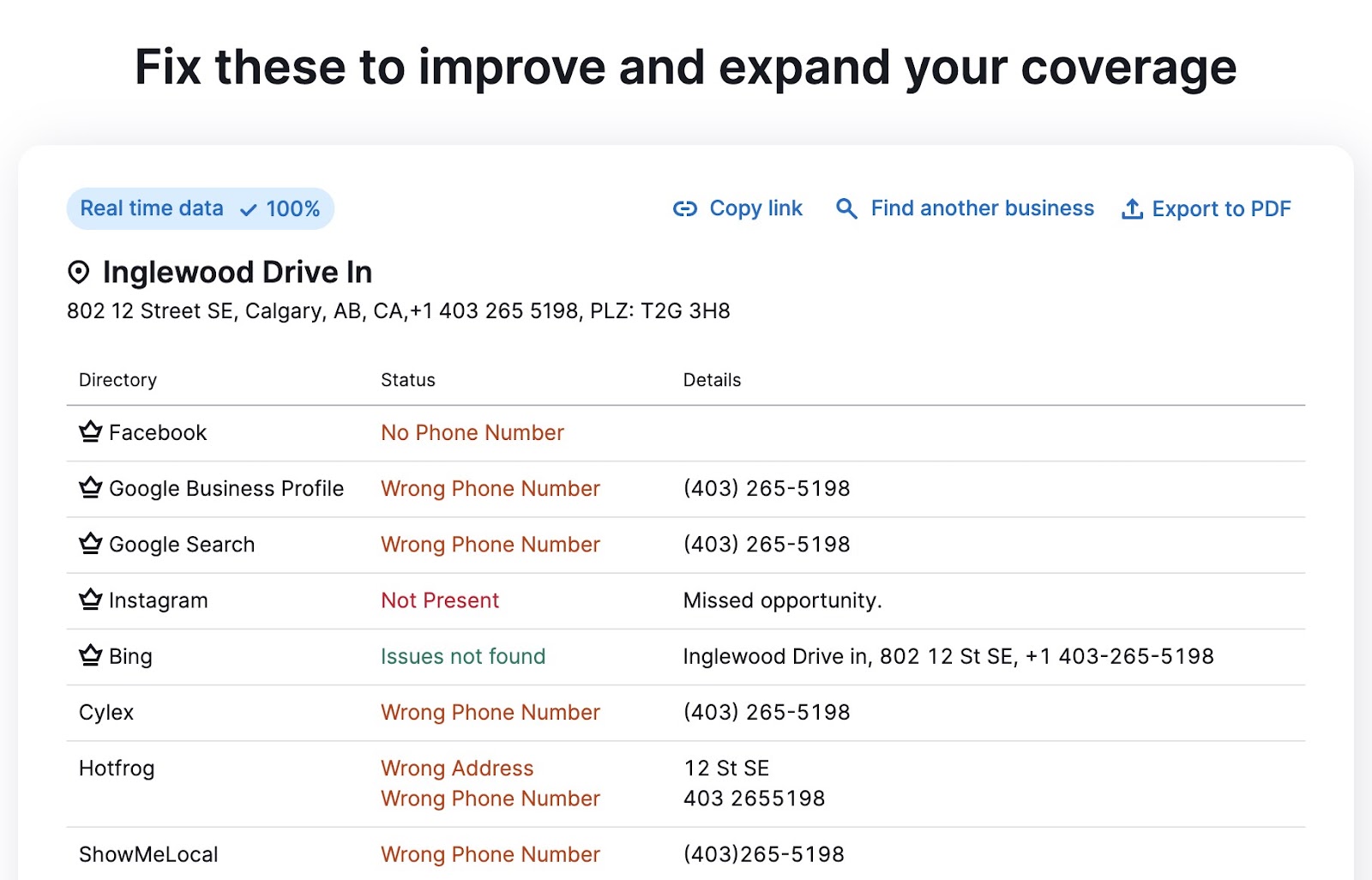The height and width of the screenshot is (880, 1372).
Task: Select the No Phone Number status for Facebook
Action: tap(472, 432)
